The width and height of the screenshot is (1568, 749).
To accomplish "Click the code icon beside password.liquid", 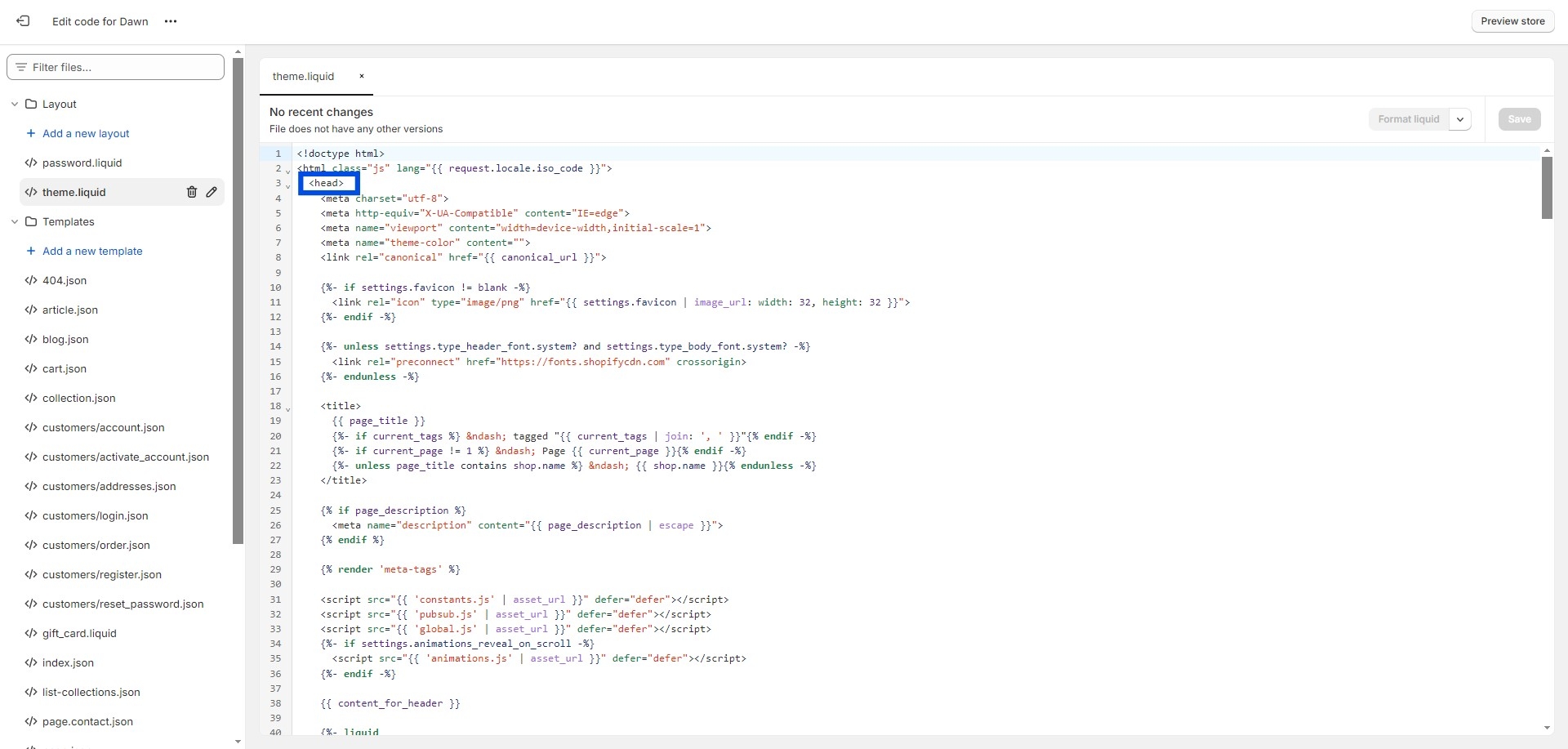I will click(x=31, y=163).
